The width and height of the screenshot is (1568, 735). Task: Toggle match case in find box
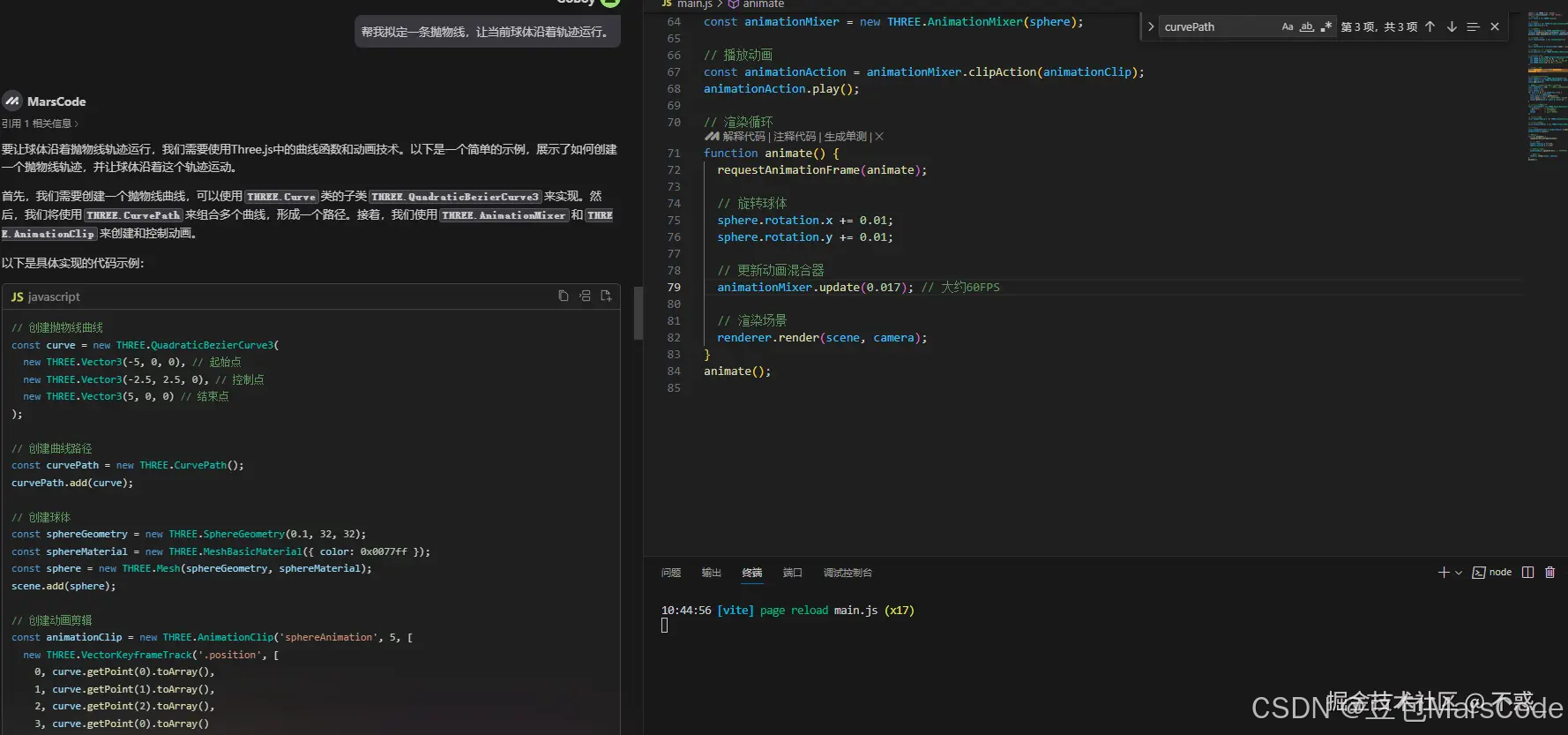click(1288, 26)
